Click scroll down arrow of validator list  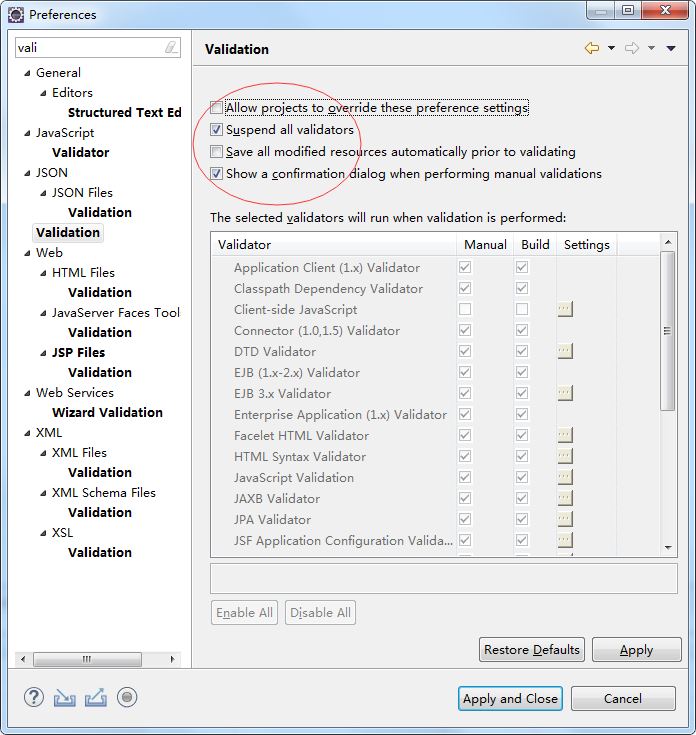click(668, 548)
